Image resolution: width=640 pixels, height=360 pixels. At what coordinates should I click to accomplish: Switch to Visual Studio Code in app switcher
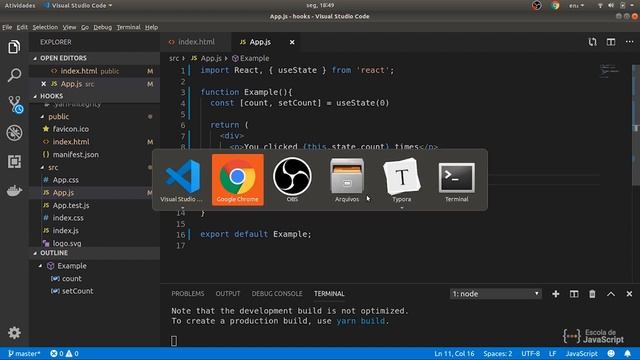click(182, 180)
